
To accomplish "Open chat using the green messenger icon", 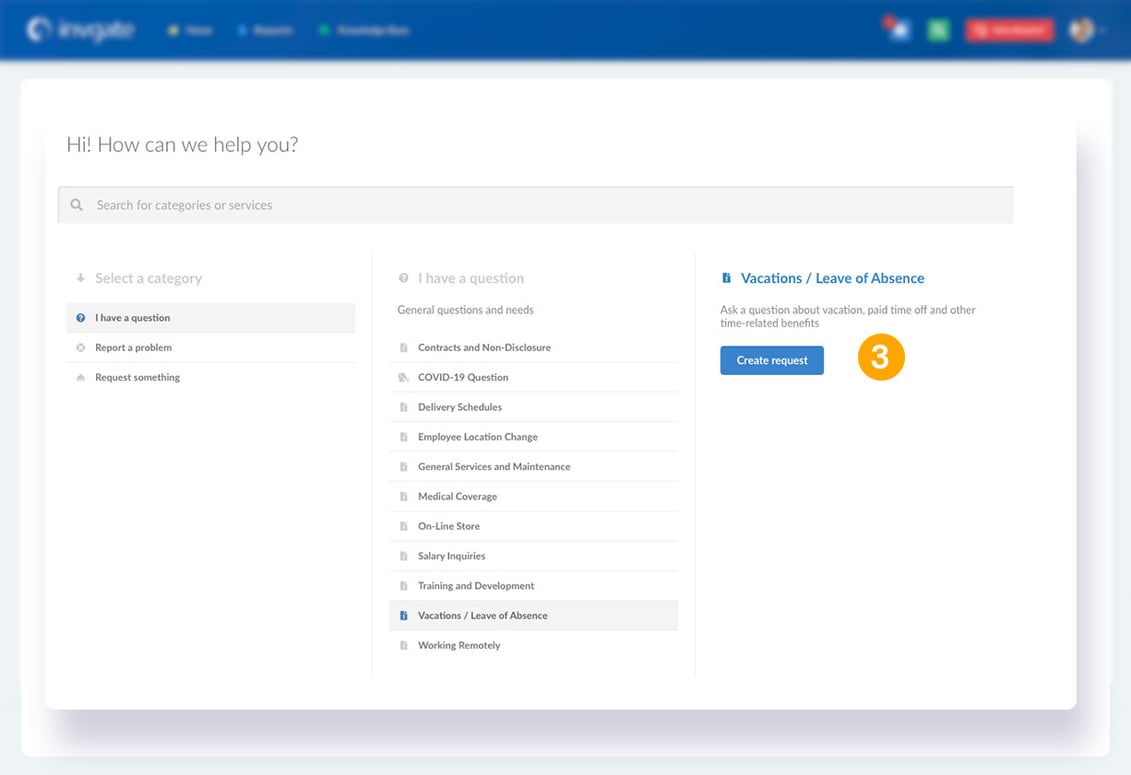I will [938, 29].
